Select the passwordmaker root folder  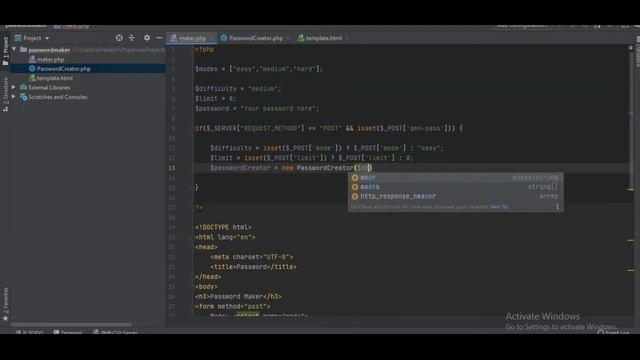coord(49,50)
